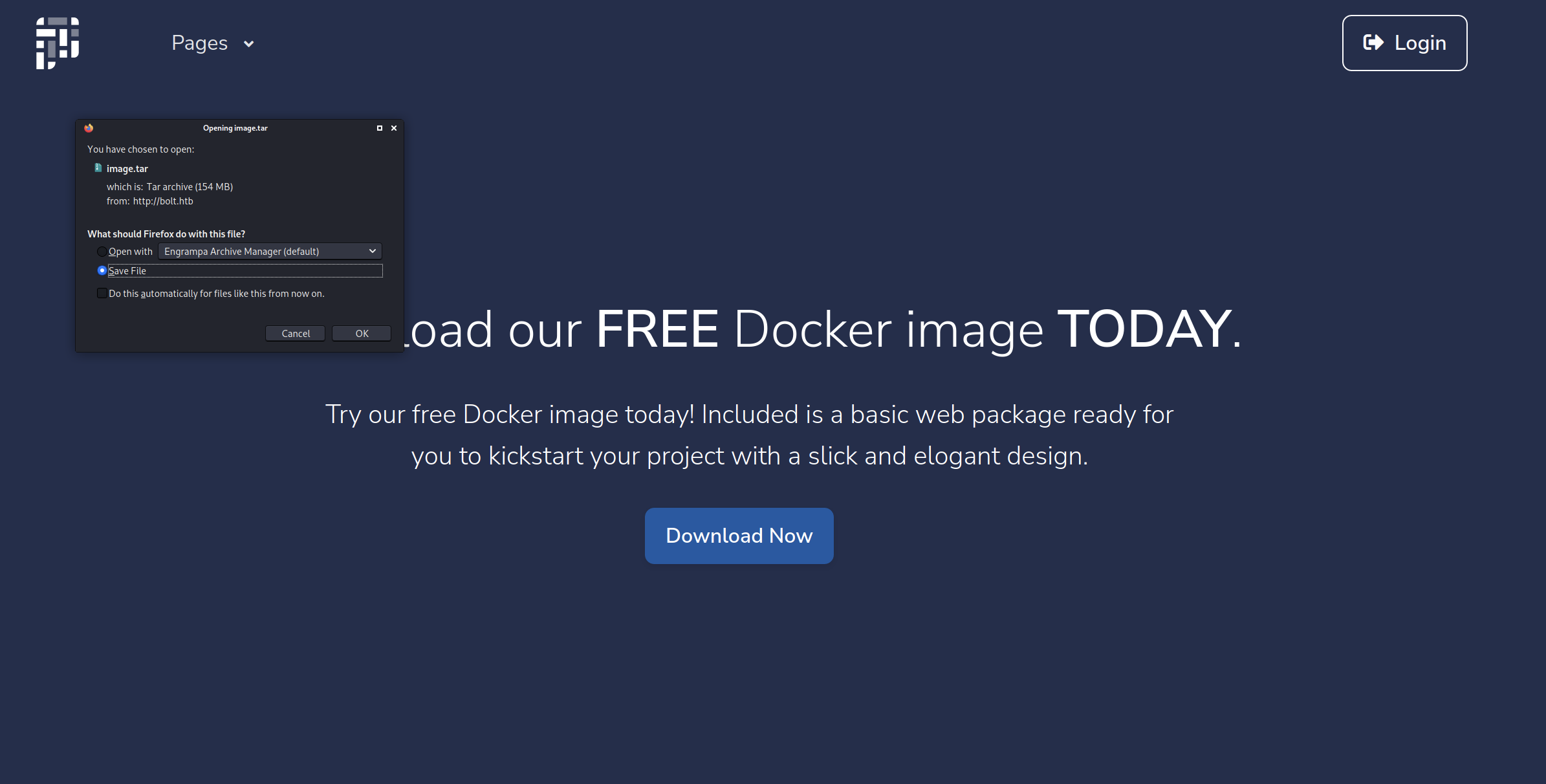
Task: Open the Engrampa Archive Manager dropdown
Action: [270, 252]
